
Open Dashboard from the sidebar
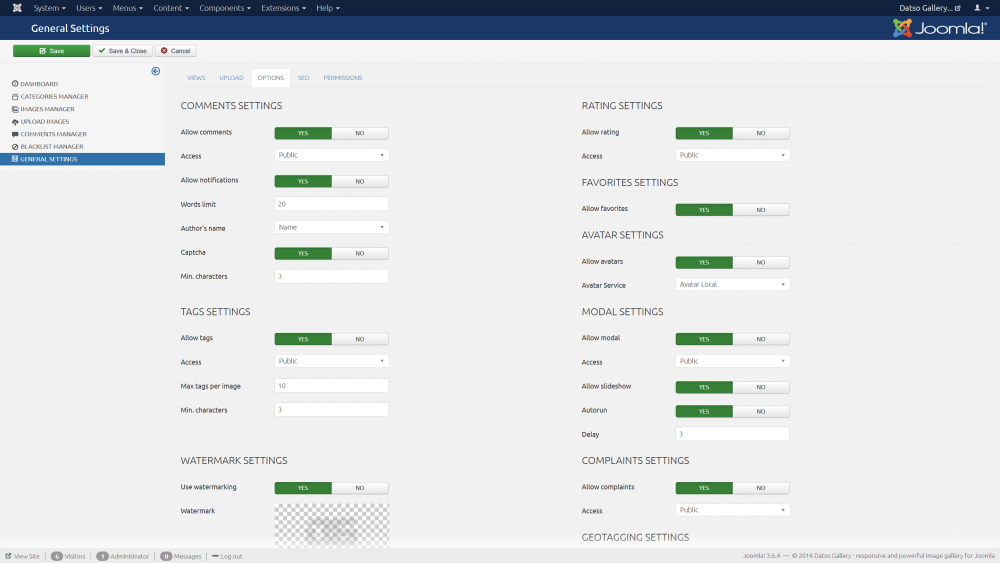[x=39, y=84]
